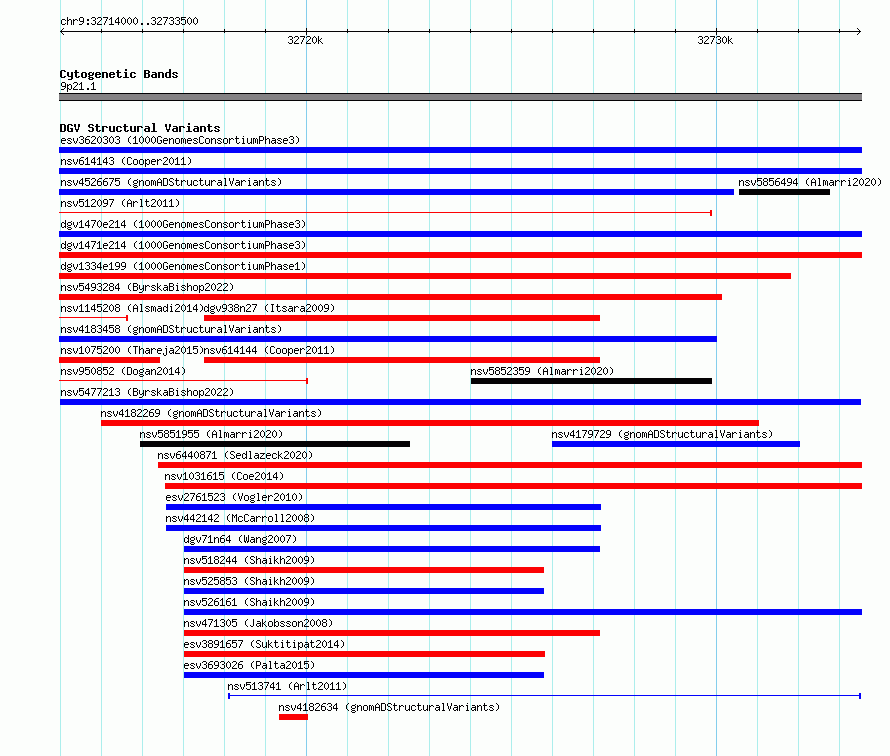Click the DGV Structural Variants track title

click(140, 128)
